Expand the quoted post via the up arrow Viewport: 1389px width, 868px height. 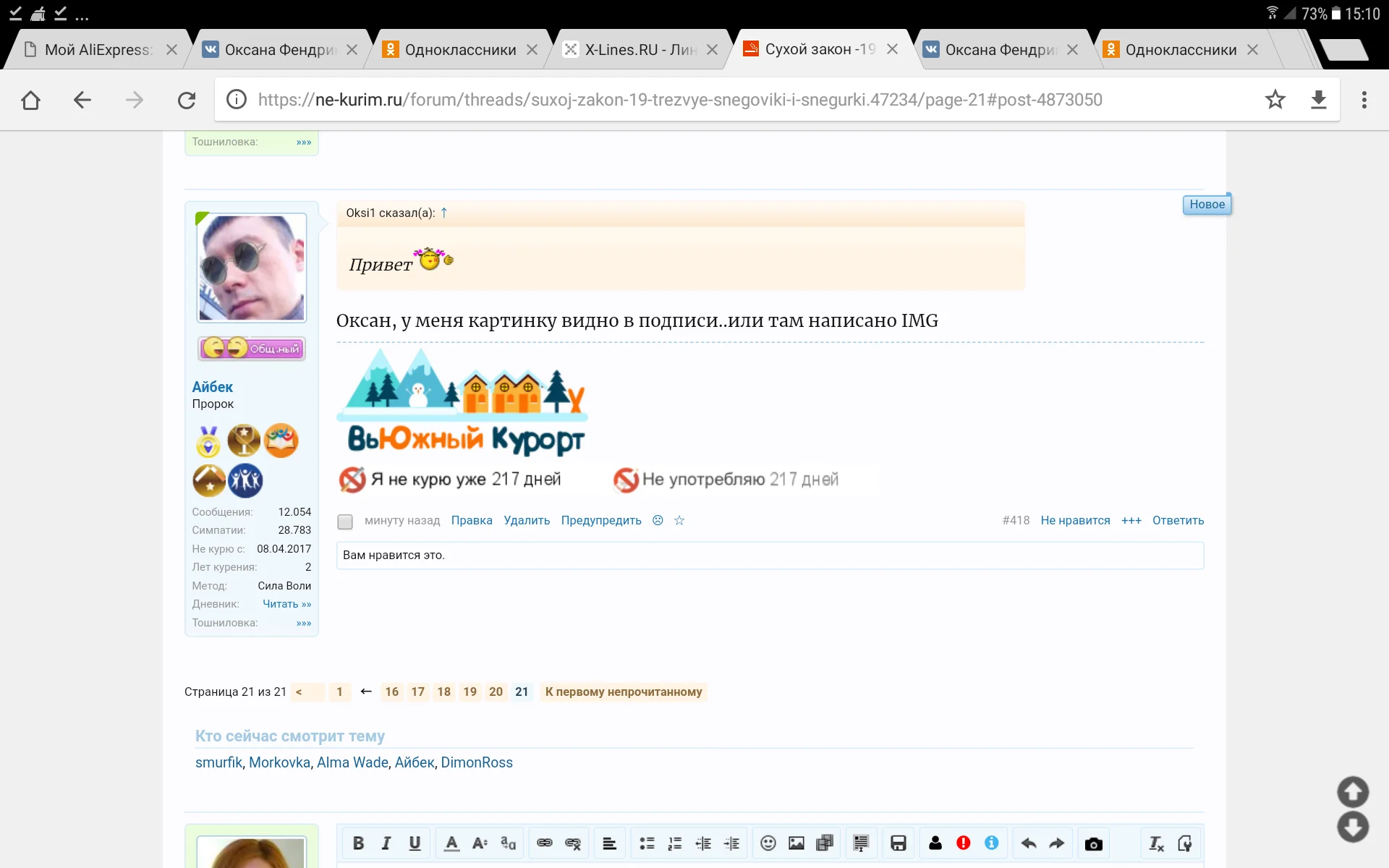point(443,212)
